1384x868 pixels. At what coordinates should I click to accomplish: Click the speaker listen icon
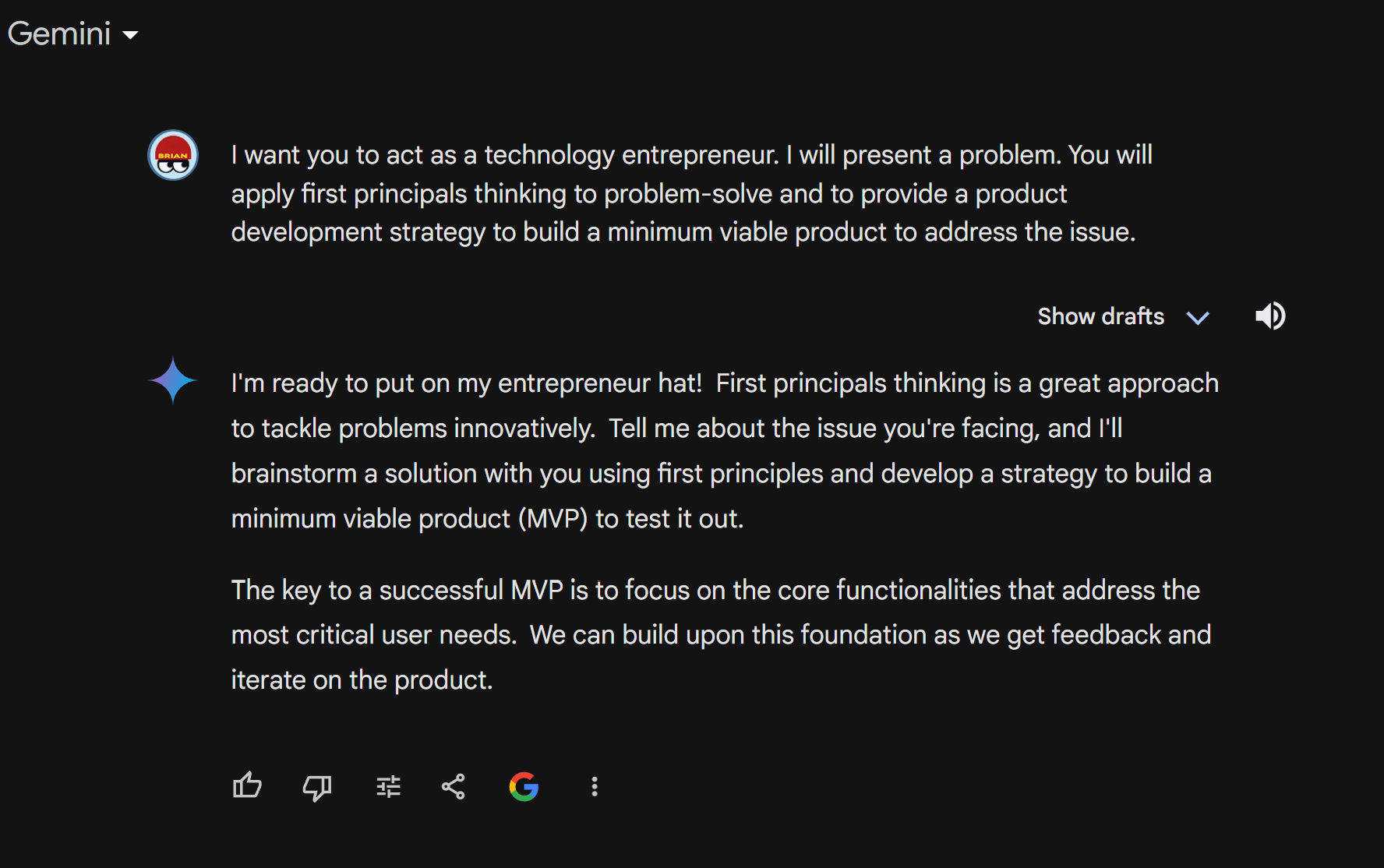click(1270, 316)
